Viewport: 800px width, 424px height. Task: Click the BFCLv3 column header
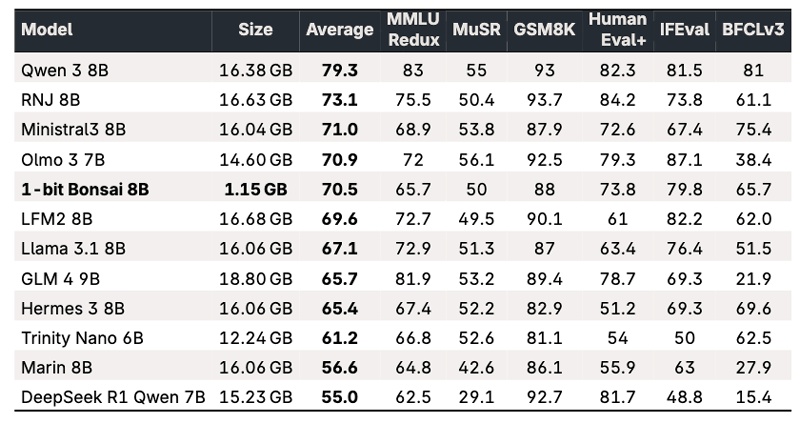751,30
